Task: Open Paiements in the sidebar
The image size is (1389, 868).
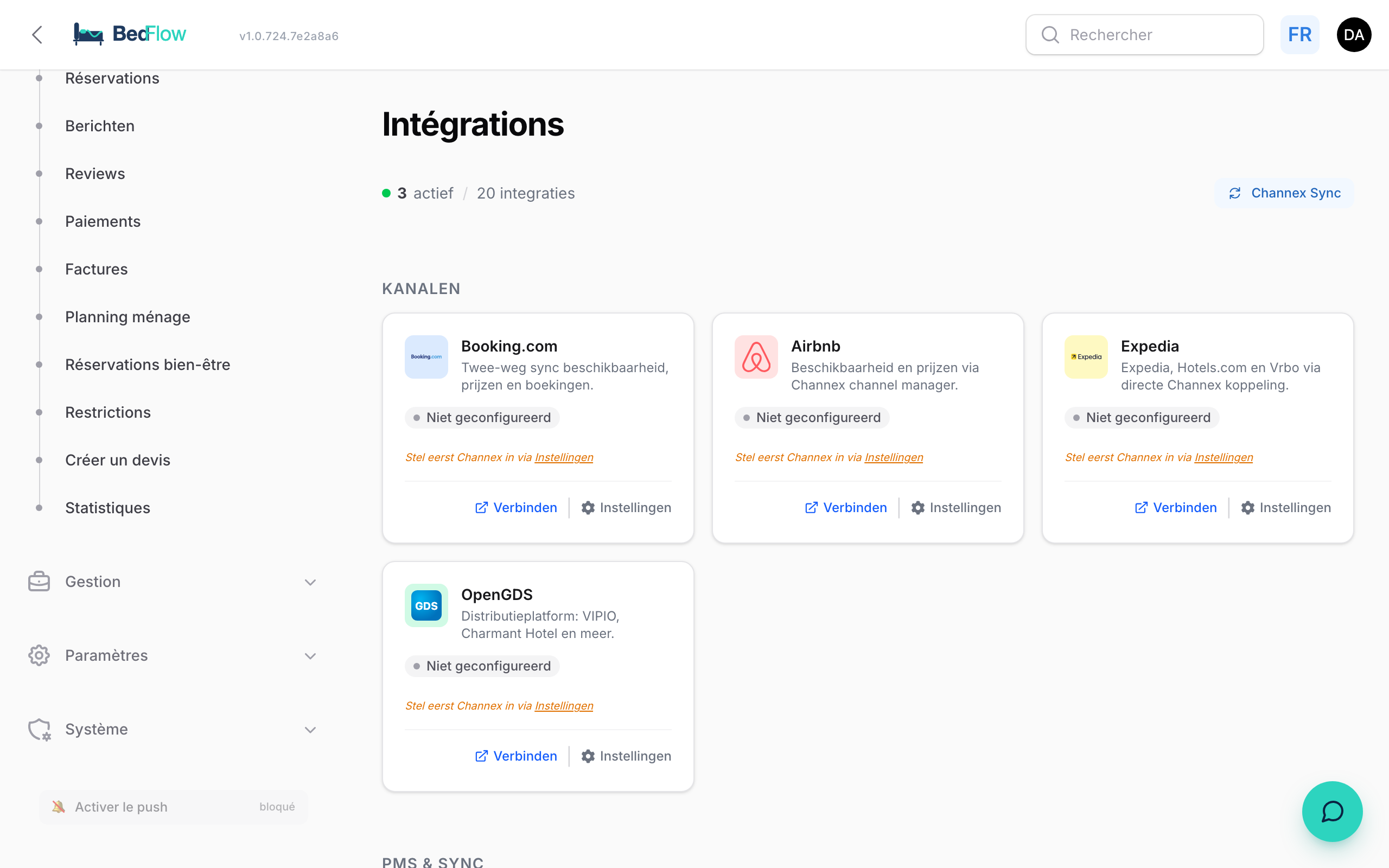Action: [x=103, y=221]
